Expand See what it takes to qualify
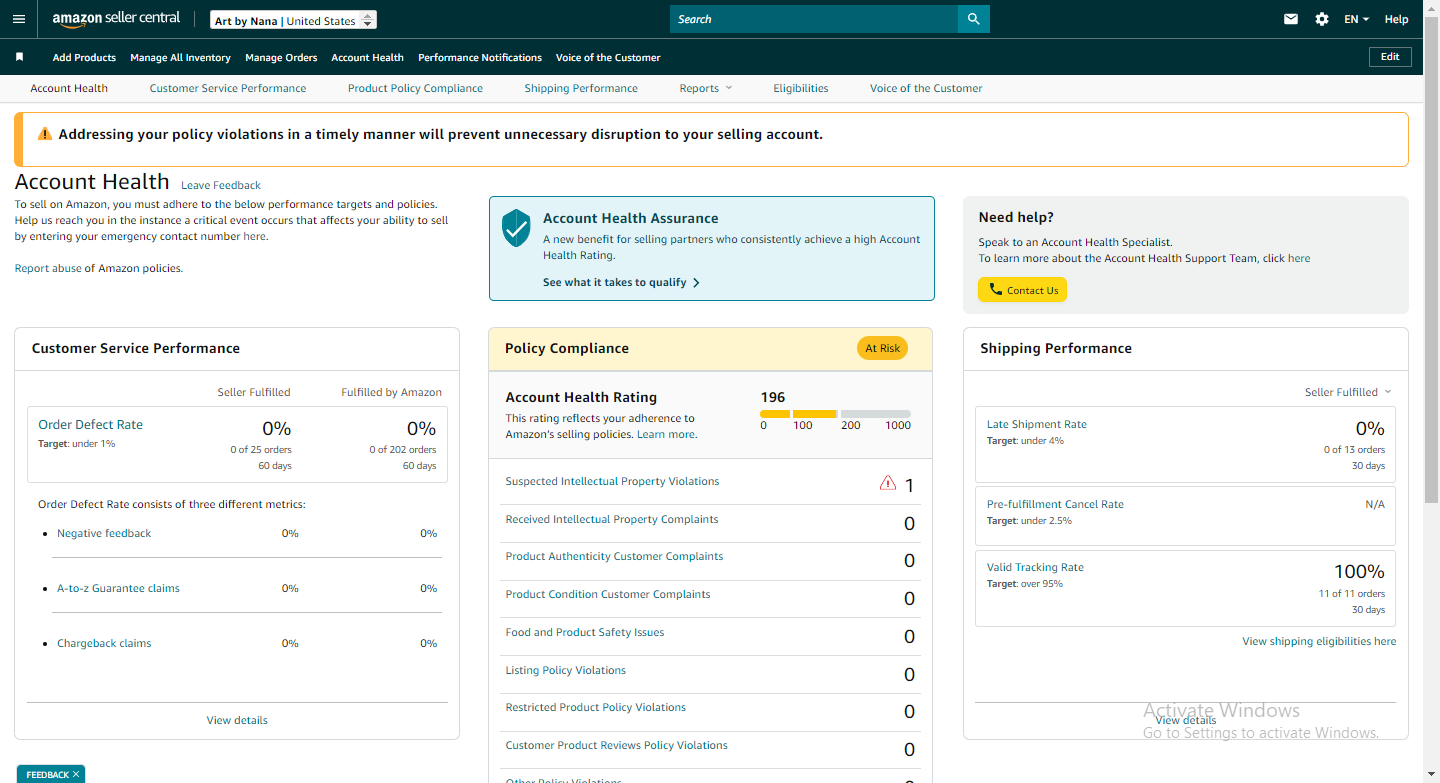 [621, 282]
